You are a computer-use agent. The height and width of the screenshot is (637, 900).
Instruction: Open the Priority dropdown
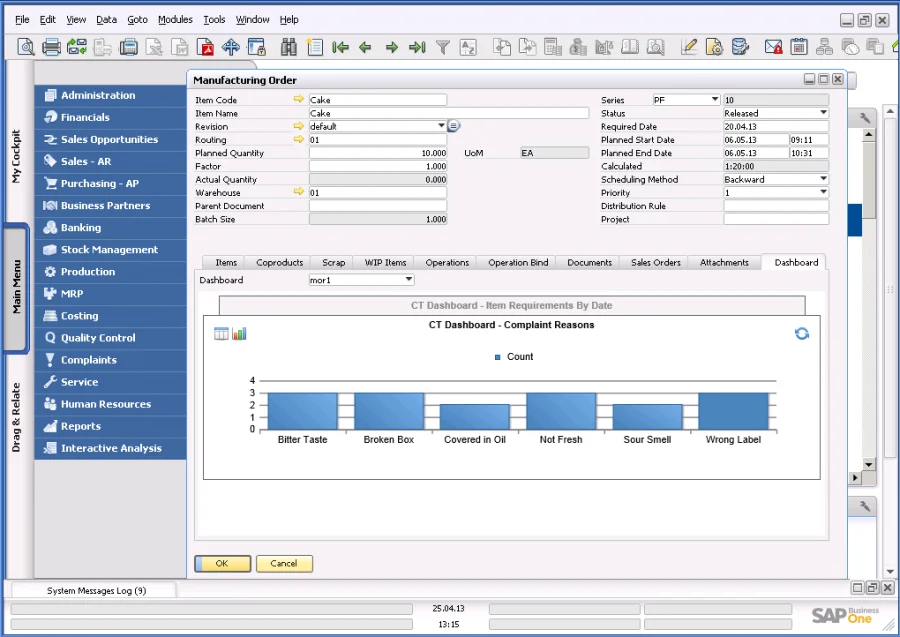(x=824, y=192)
